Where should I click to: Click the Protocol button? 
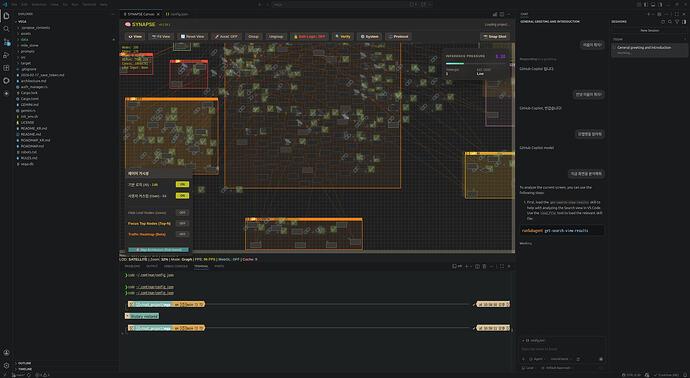coord(398,37)
